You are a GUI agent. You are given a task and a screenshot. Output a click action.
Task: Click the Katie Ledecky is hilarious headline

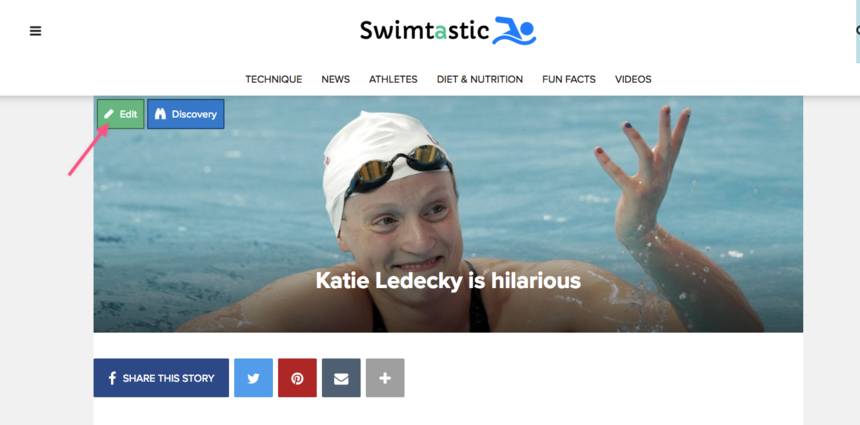(448, 281)
